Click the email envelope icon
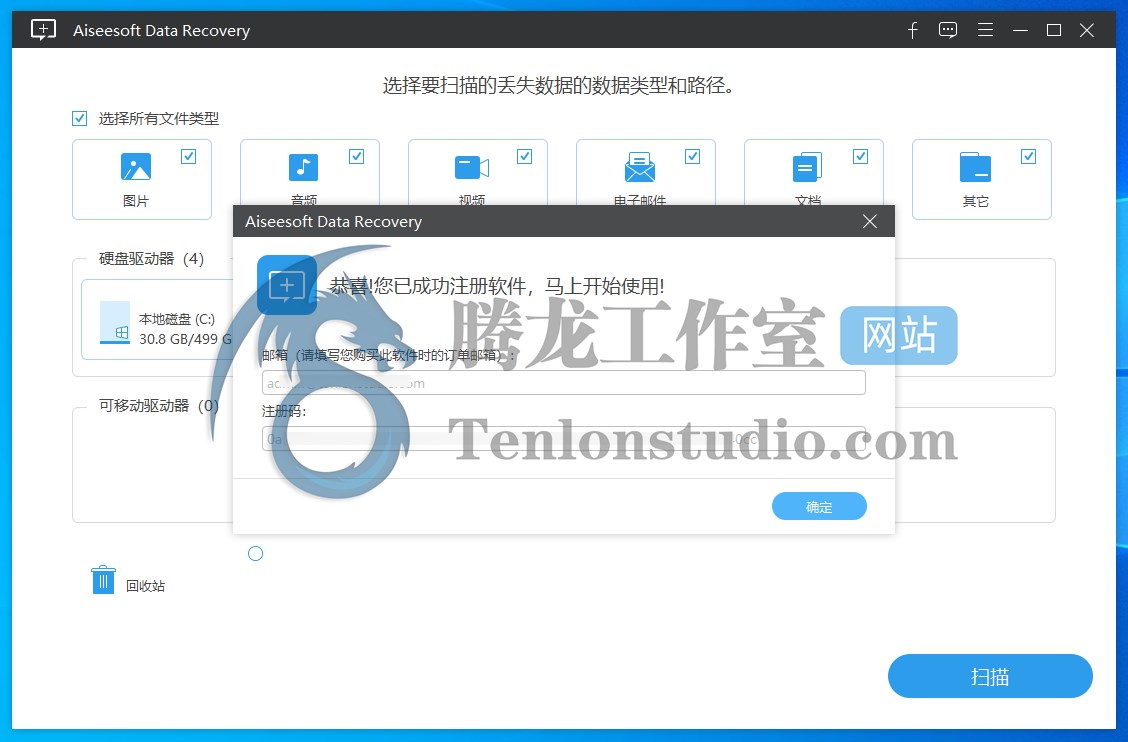 click(640, 167)
